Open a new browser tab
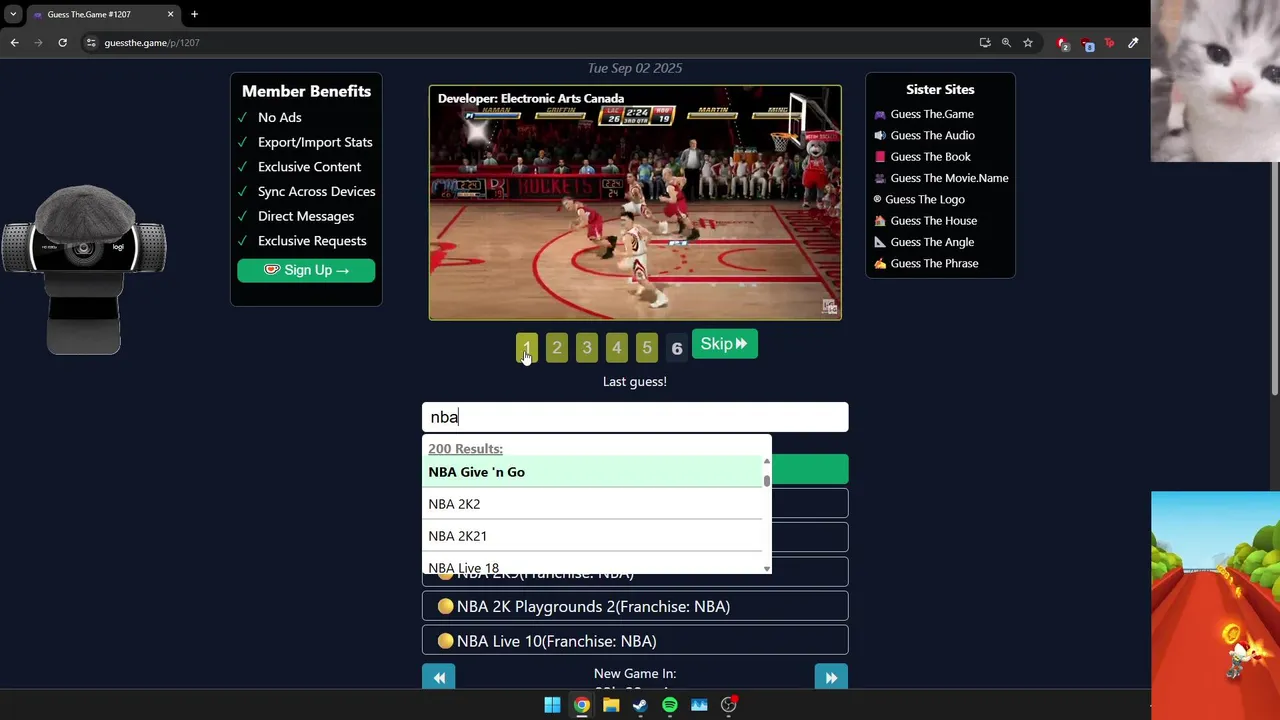Image resolution: width=1280 pixels, height=720 pixels. pos(194,14)
